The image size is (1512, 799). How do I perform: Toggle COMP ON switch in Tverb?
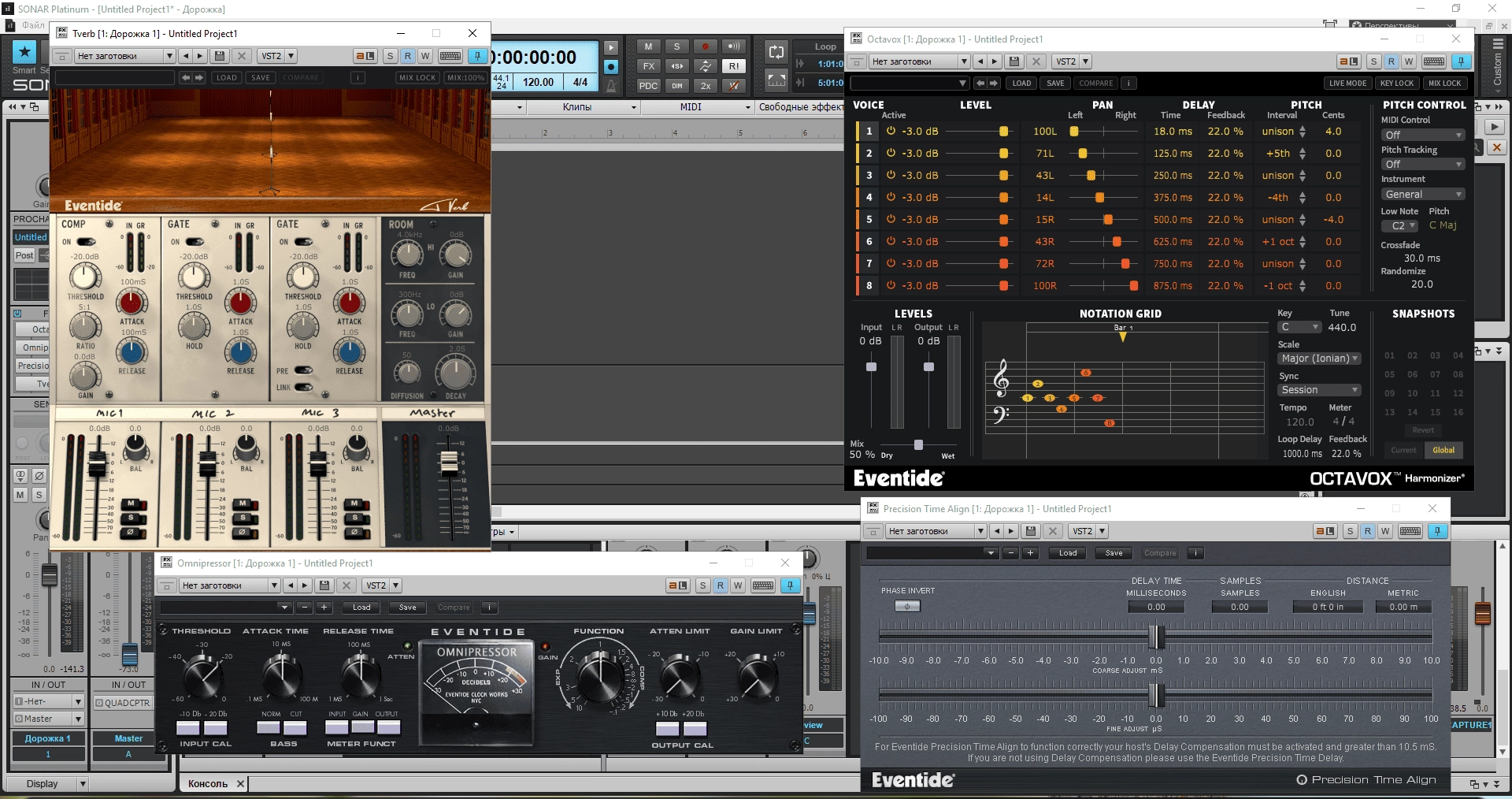tap(85, 242)
